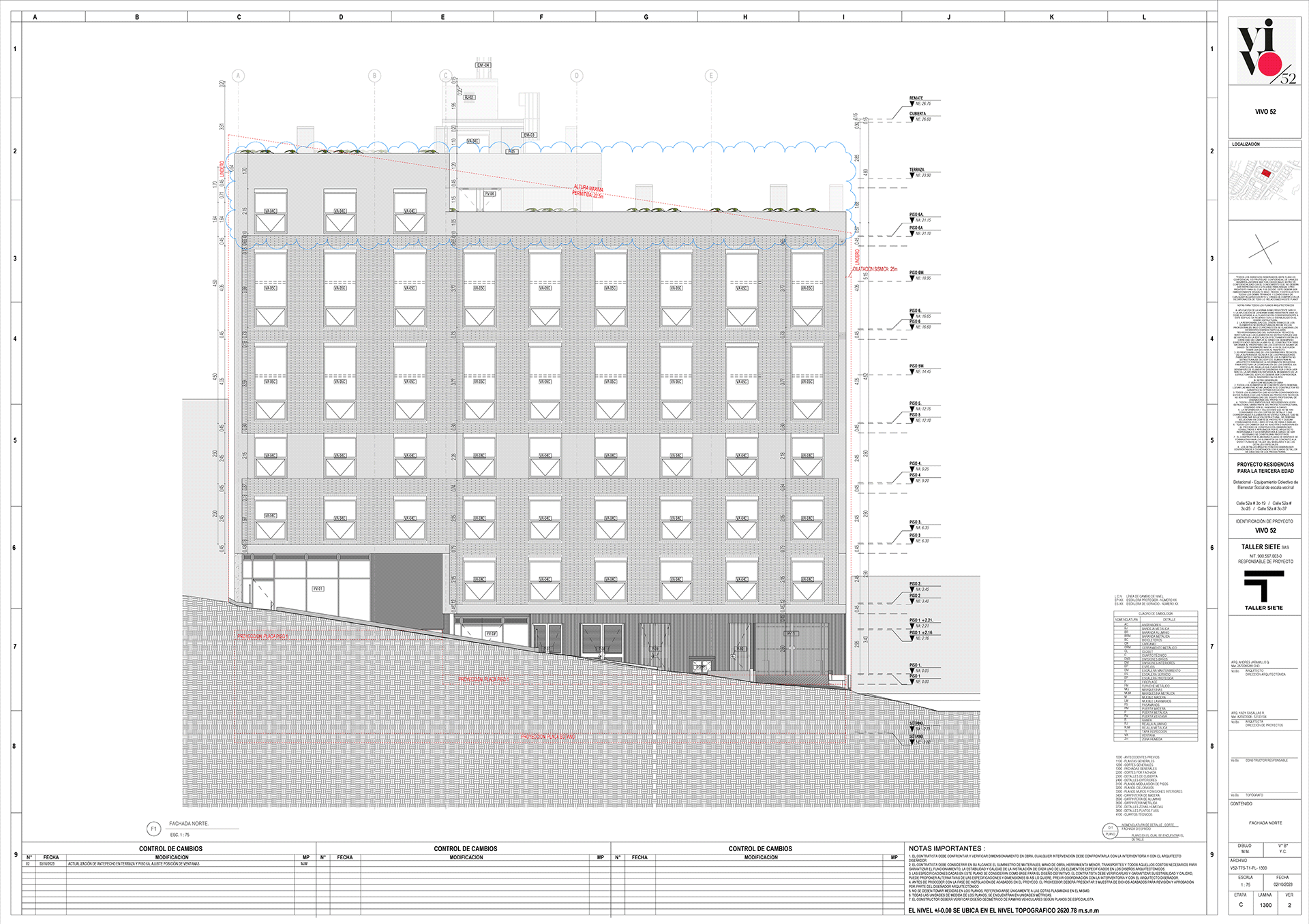Click the PISO 6M level label
The height and width of the screenshot is (924, 1309).
pos(916,273)
